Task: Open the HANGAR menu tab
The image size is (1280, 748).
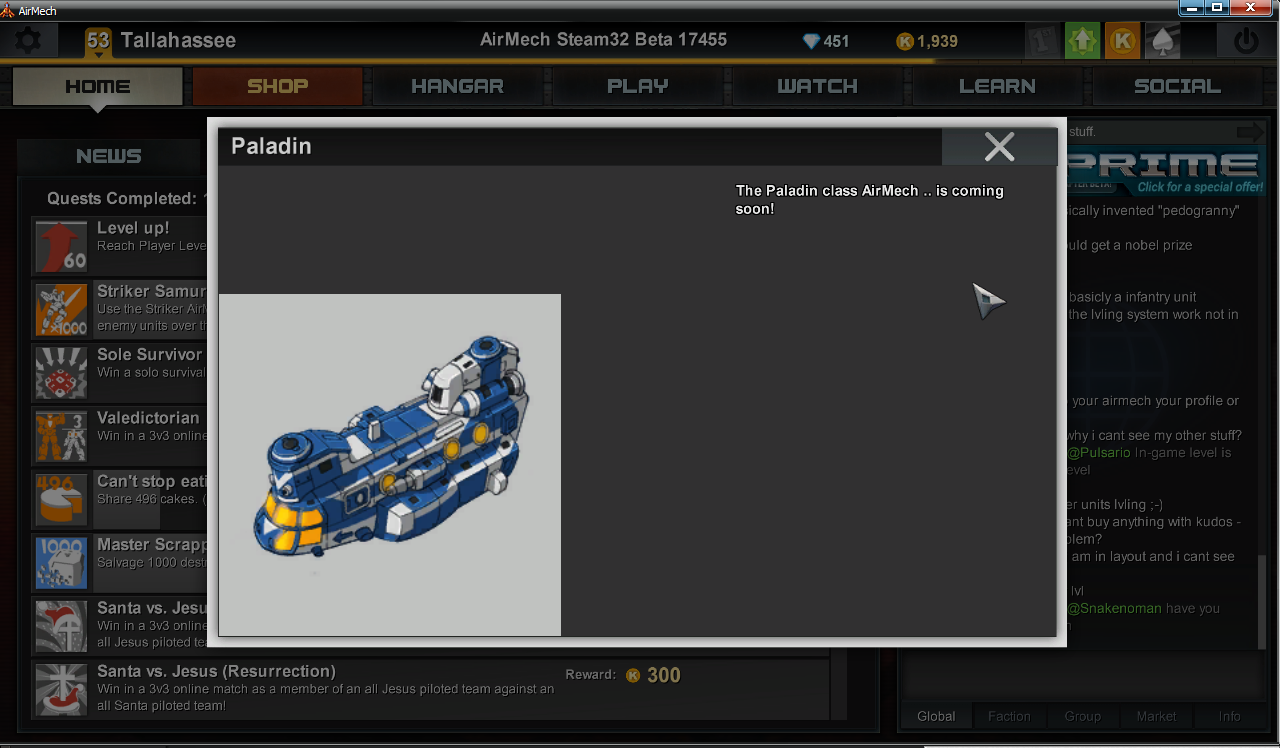Action: coord(457,86)
